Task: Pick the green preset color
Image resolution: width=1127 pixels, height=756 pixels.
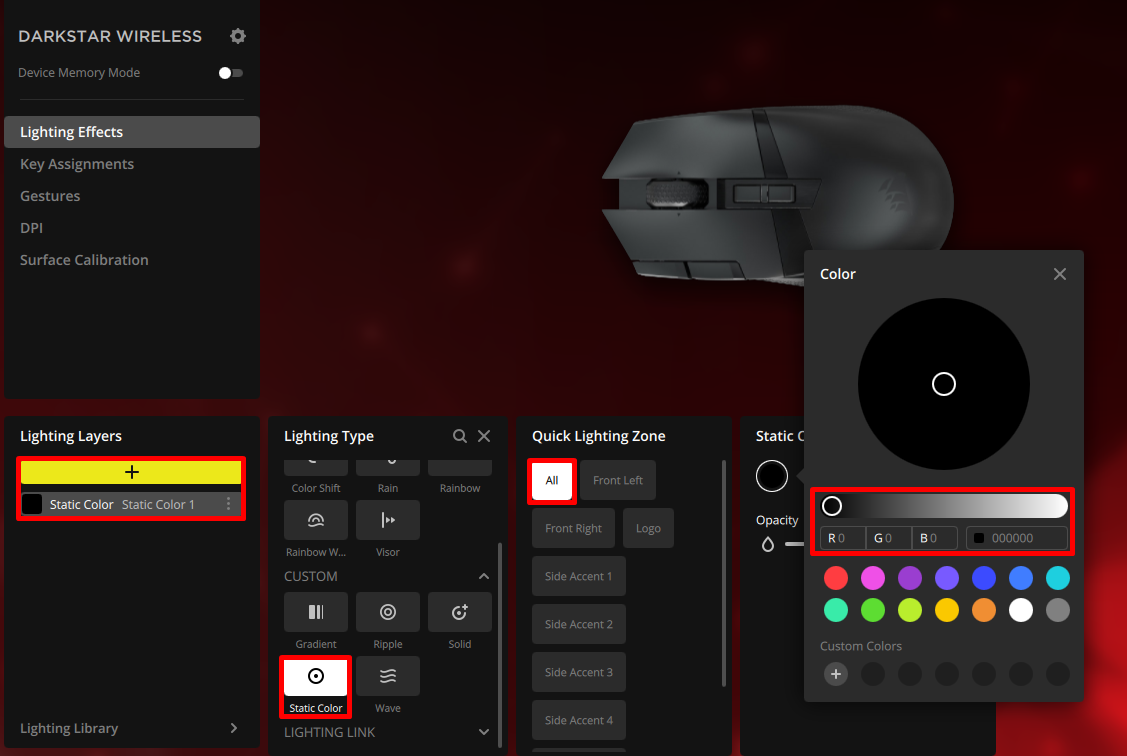Action: (873, 610)
